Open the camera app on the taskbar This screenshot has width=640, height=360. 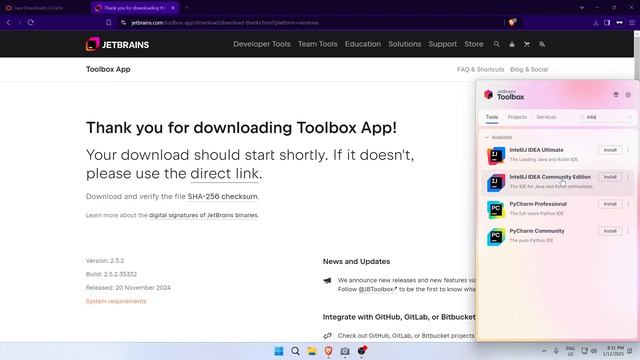point(345,351)
